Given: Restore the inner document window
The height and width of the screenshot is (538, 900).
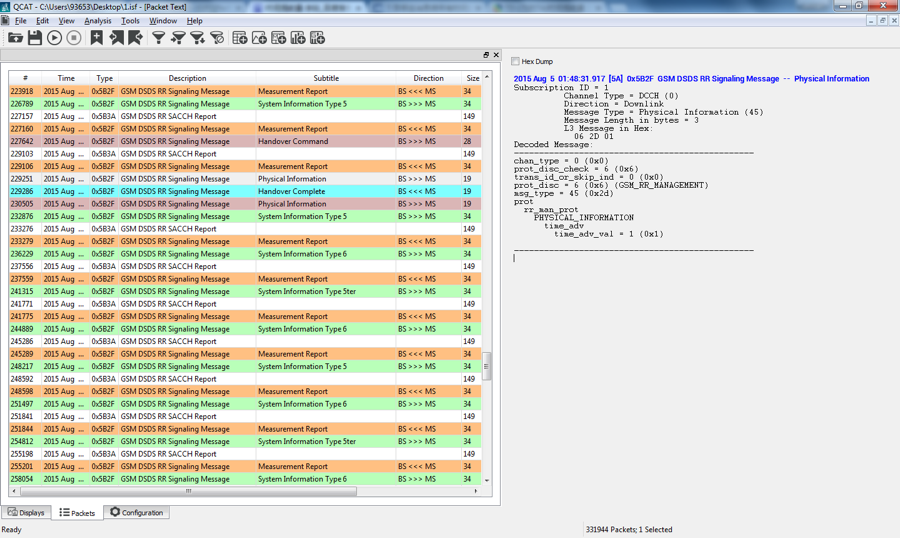Looking at the screenshot, I should [883, 20].
